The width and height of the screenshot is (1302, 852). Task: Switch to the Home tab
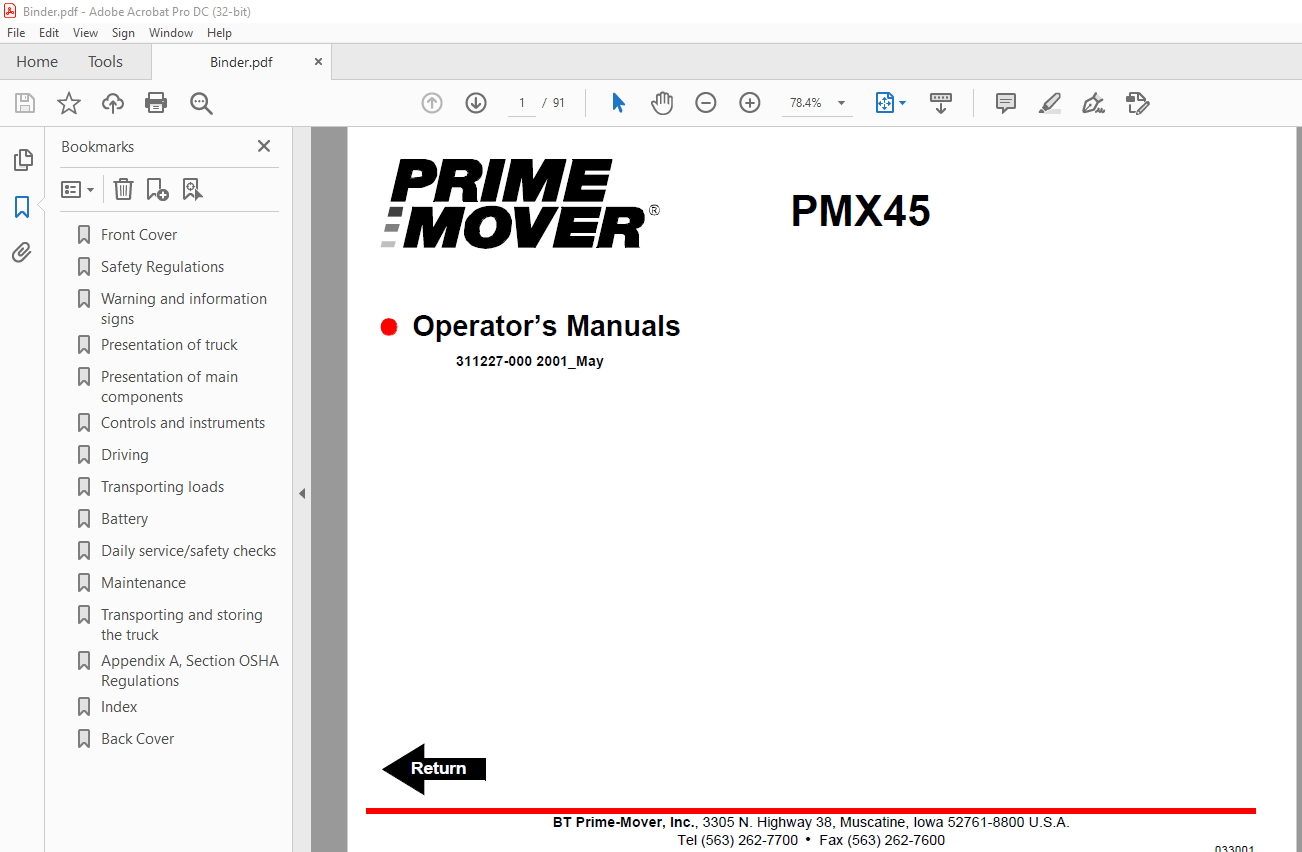coord(37,62)
